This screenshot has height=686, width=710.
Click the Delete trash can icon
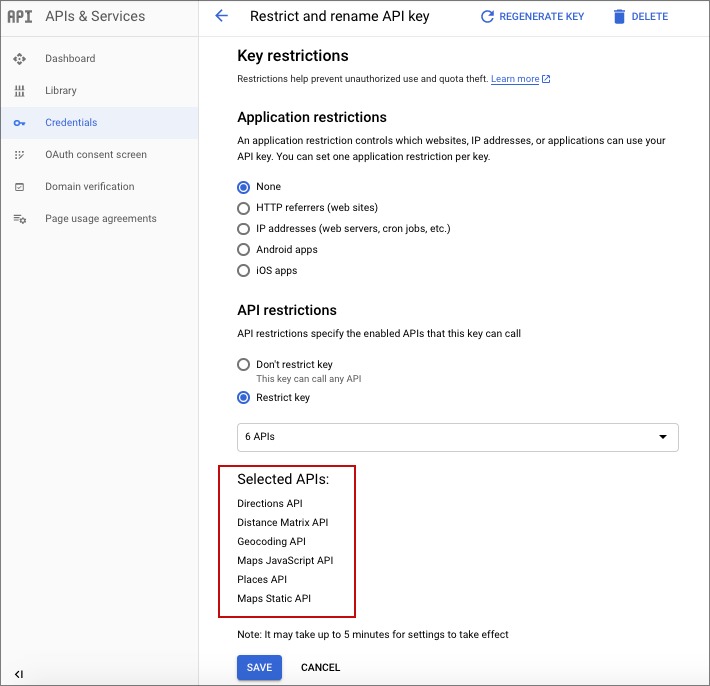pyautogui.click(x=619, y=16)
